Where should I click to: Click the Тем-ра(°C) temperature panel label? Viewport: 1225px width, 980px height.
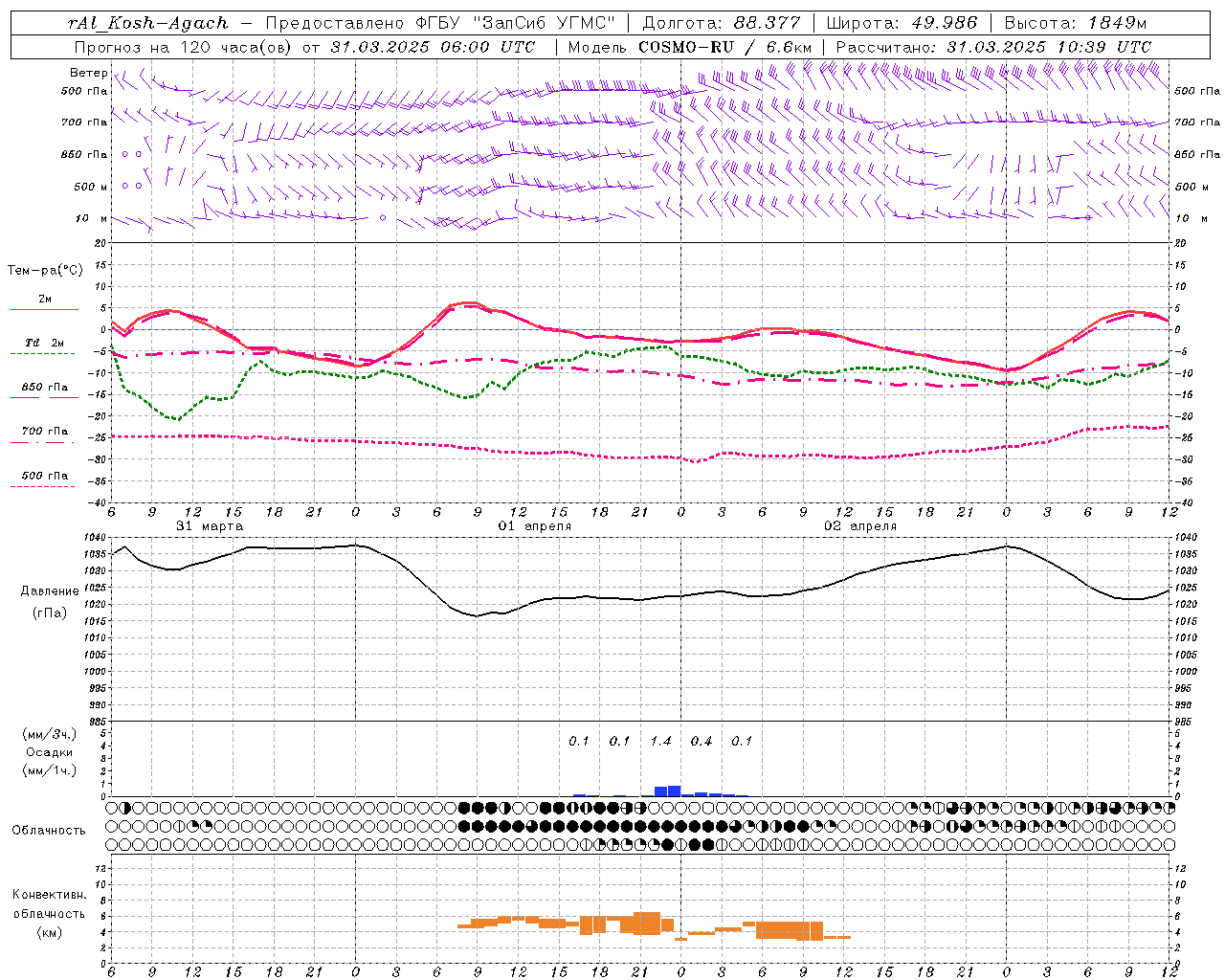coord(45,271)
